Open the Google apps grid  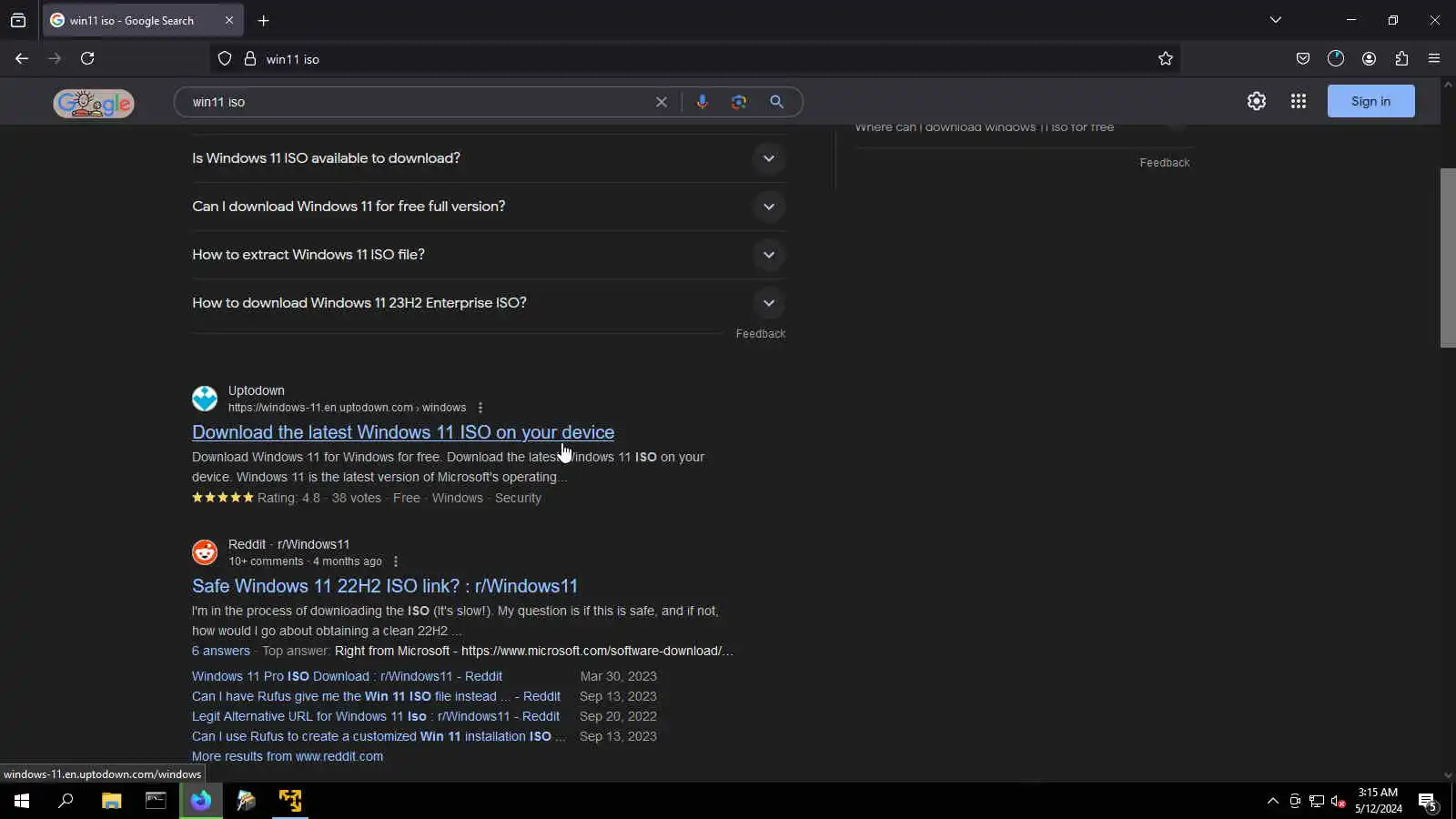tap(1299, 101)
